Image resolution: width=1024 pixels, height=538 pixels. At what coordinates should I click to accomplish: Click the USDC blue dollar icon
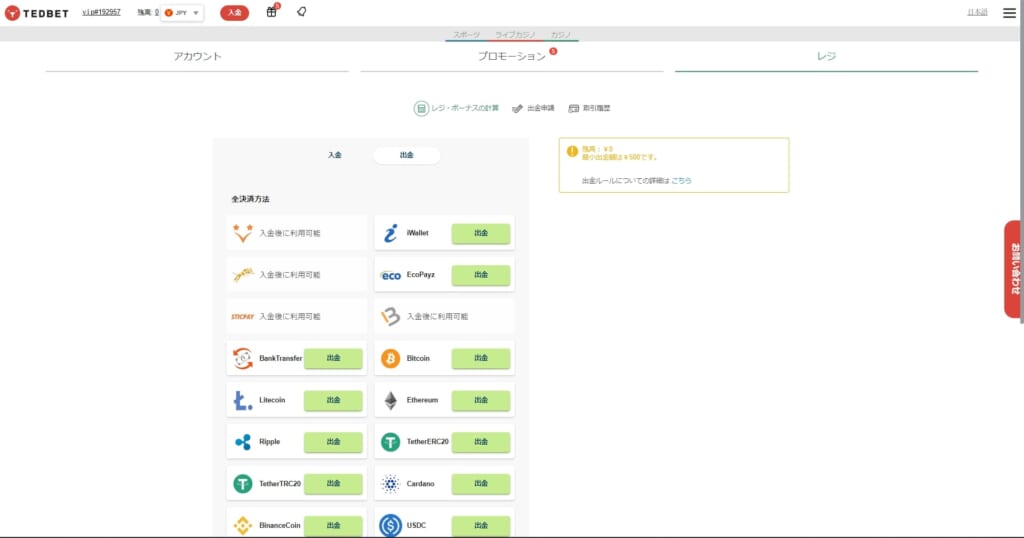391,526
